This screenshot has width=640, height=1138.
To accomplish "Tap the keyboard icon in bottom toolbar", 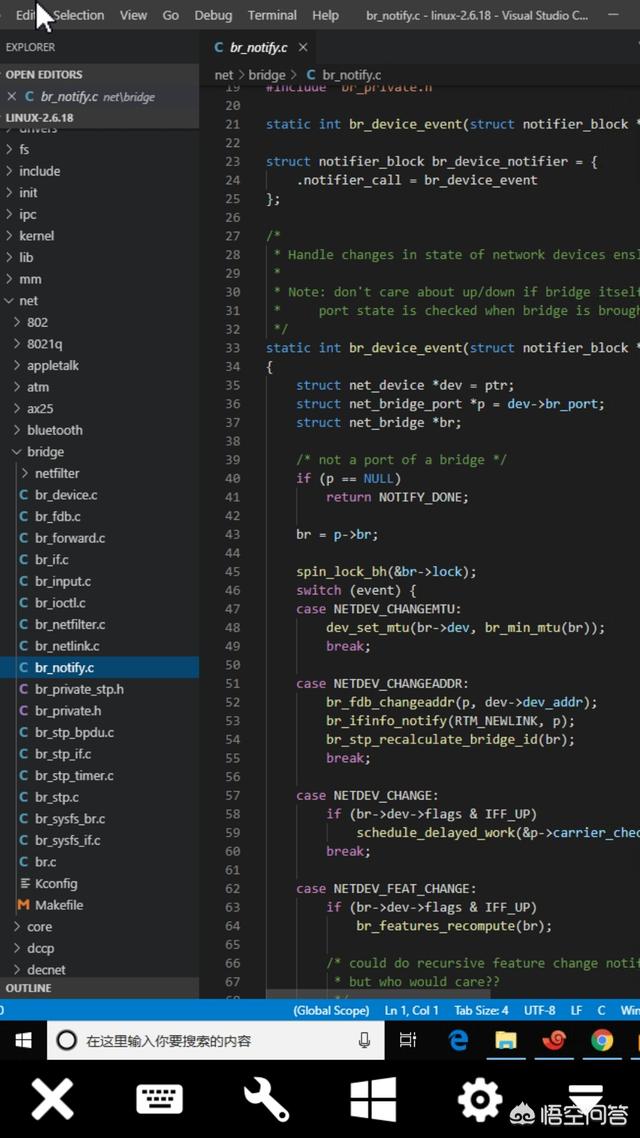I will 159,1099.
